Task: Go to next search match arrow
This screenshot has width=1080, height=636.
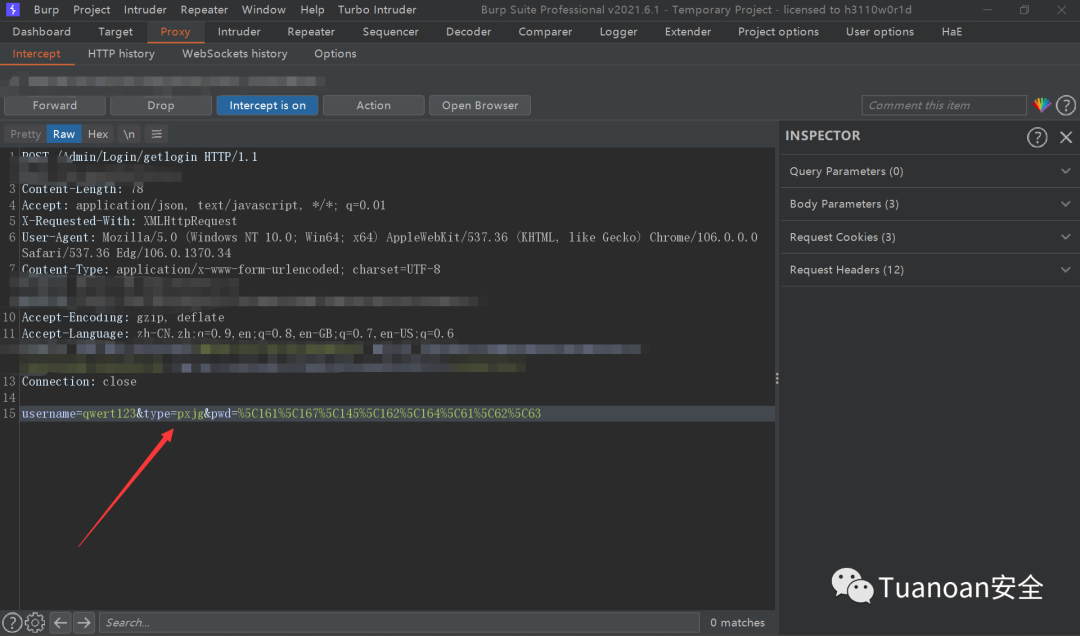Action: click(84, 622)
